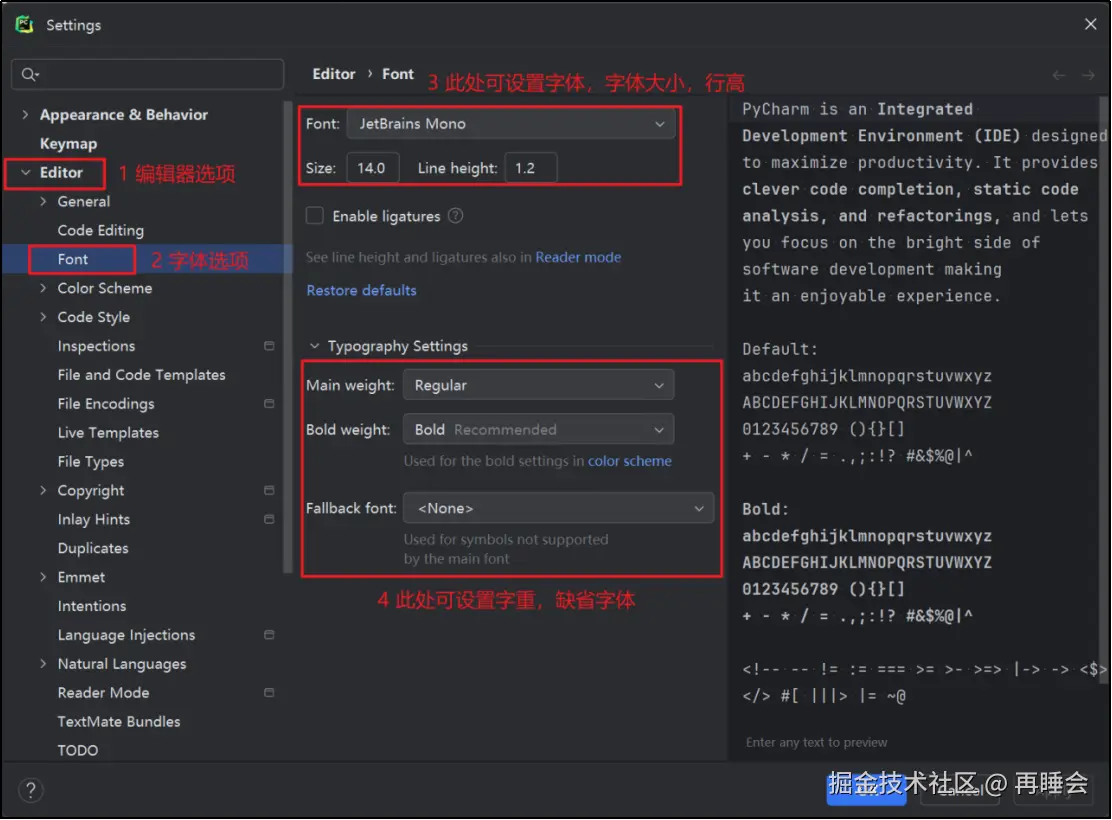Collapse the Editor tree node
This screenshot has height=820, width=1112.
click(x=26, y=172)
